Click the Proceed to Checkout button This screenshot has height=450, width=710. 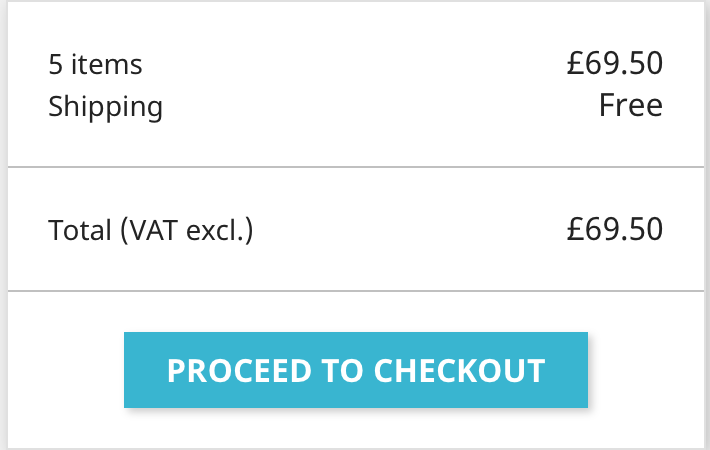(x=355, y=370)
